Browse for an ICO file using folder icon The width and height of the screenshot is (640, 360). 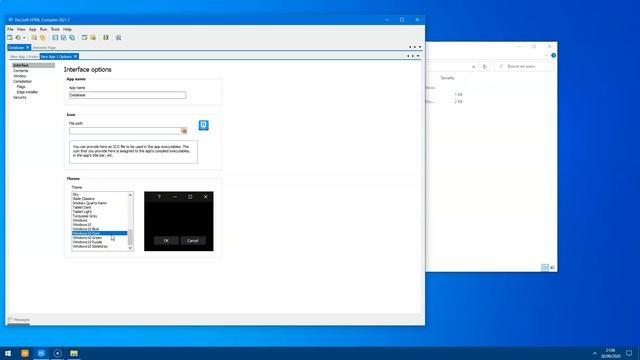[184, 131]
